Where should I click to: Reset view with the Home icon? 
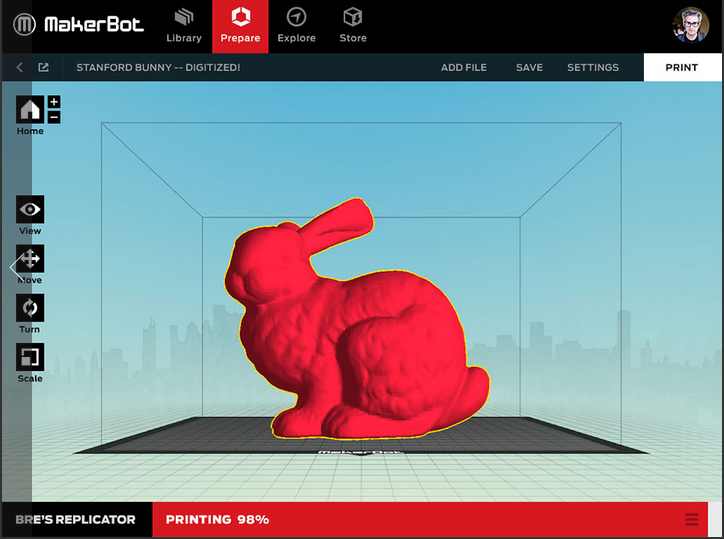tap(30, 109)
